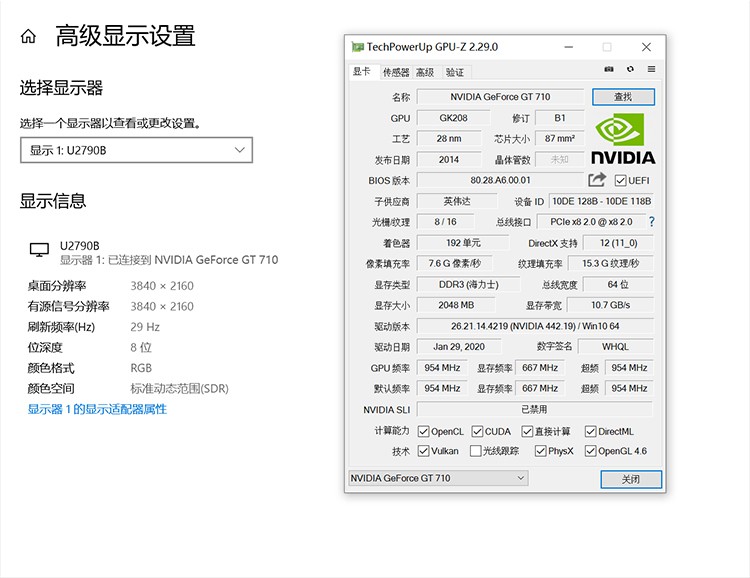750x578 pixels.
Task: Click the 总线接口 PCIe x8 2.0 value
Action: click(591, 222)
